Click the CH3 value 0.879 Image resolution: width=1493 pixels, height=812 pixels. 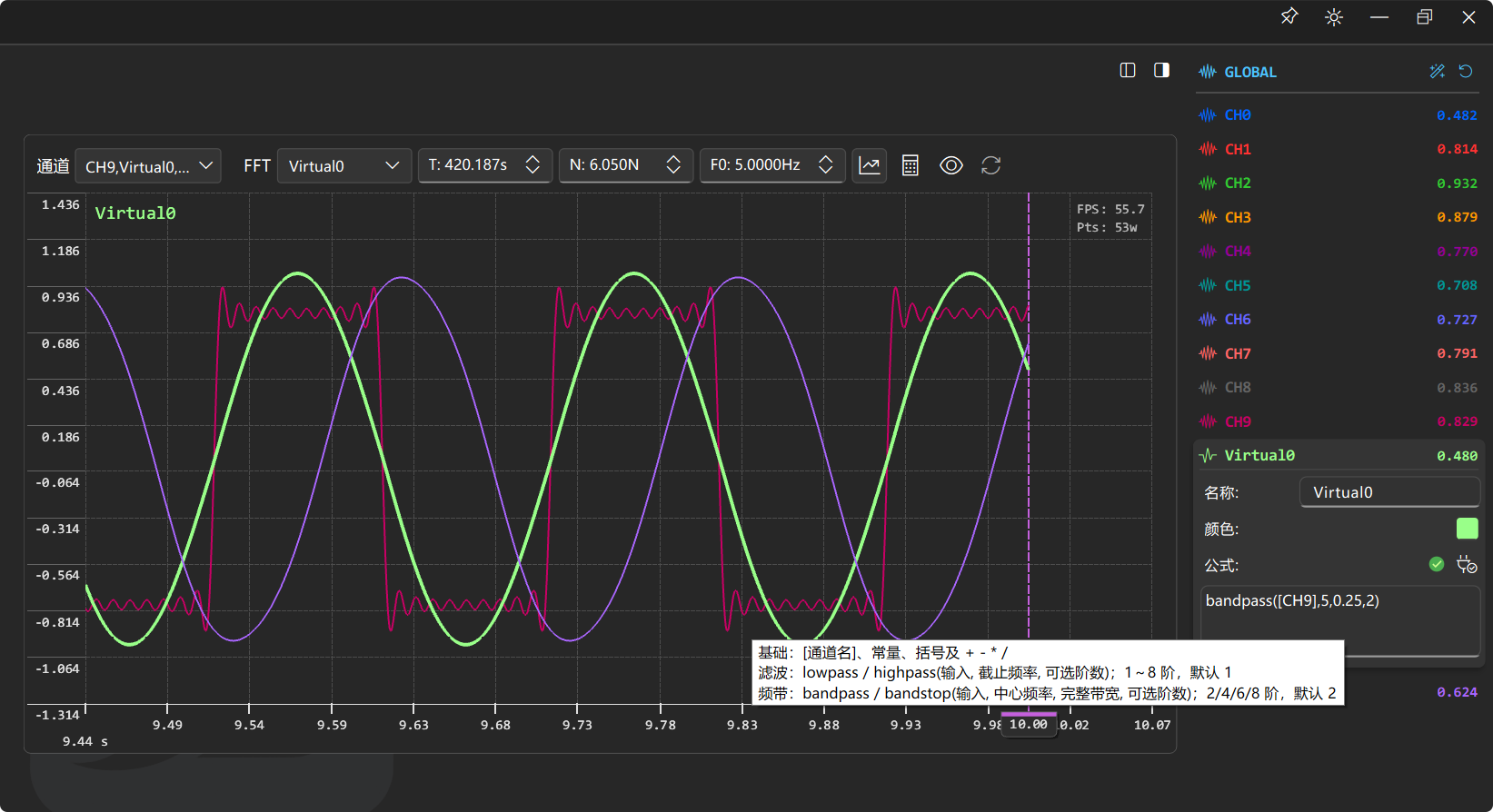click(1457, 217)
